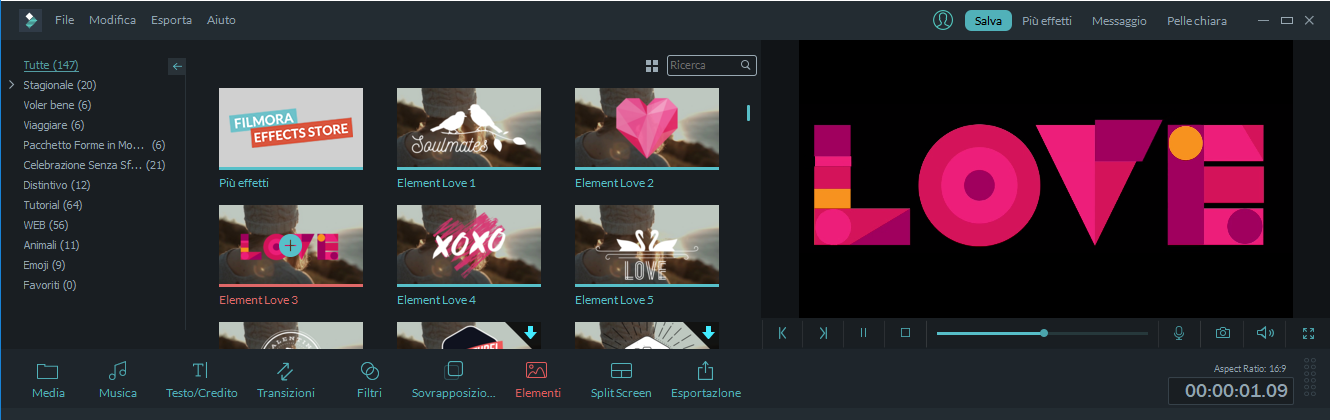
Task: Select Emoji (9) category
Action: [x=44, y=265]
